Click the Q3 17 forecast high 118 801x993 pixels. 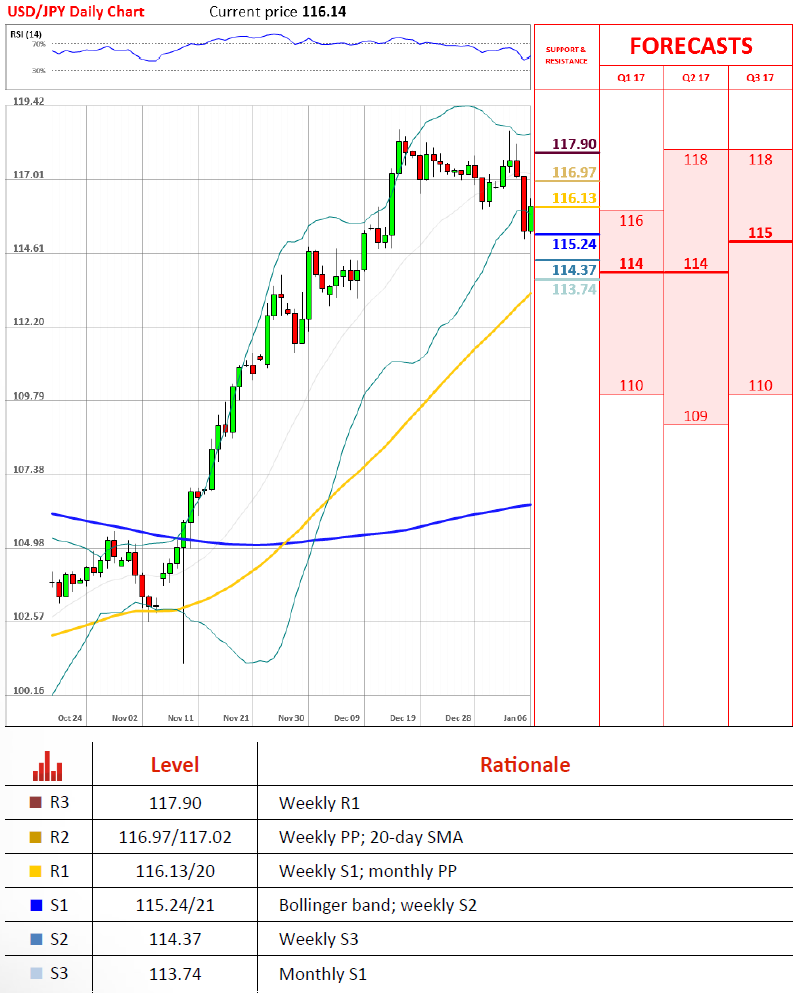click(760, 160)
